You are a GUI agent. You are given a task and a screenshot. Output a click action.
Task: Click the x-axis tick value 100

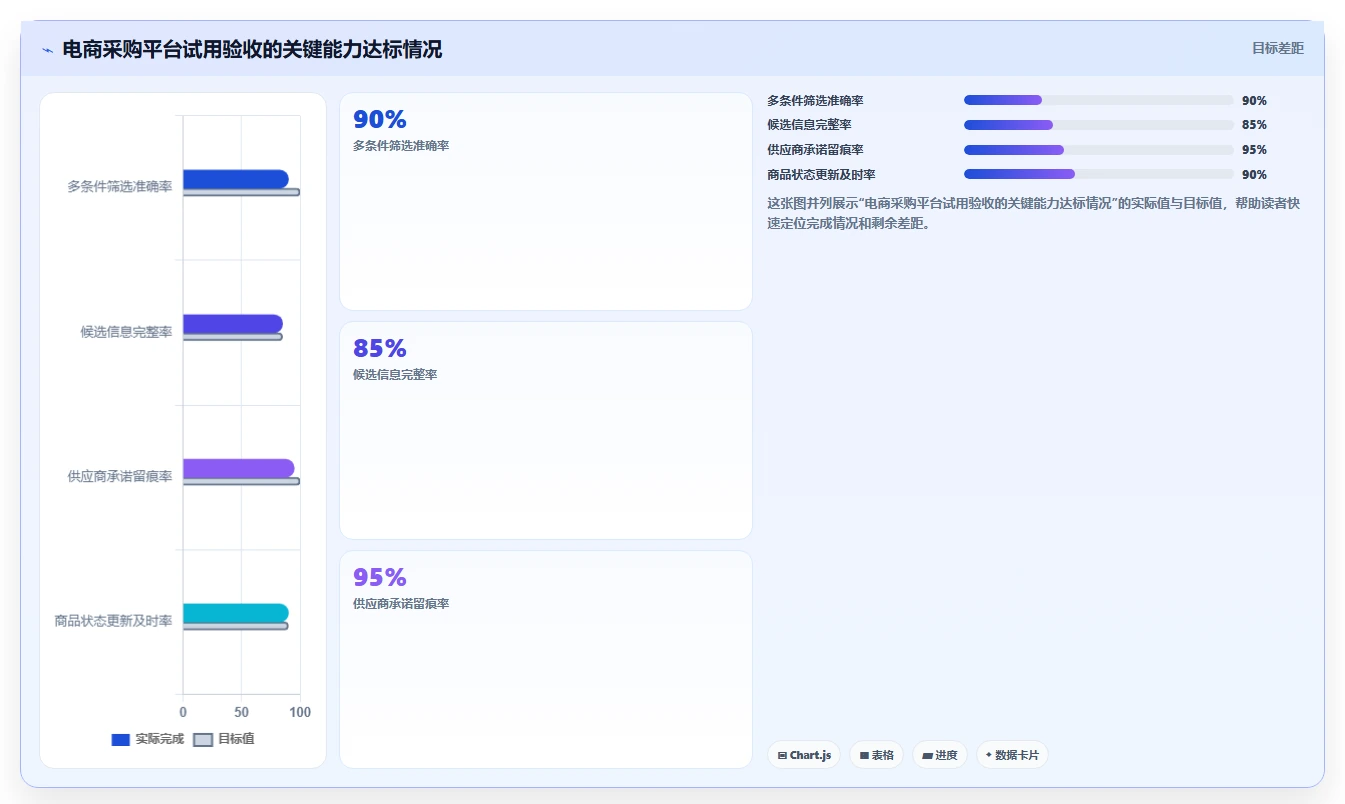pyautogui.click(x=300, y=712)
